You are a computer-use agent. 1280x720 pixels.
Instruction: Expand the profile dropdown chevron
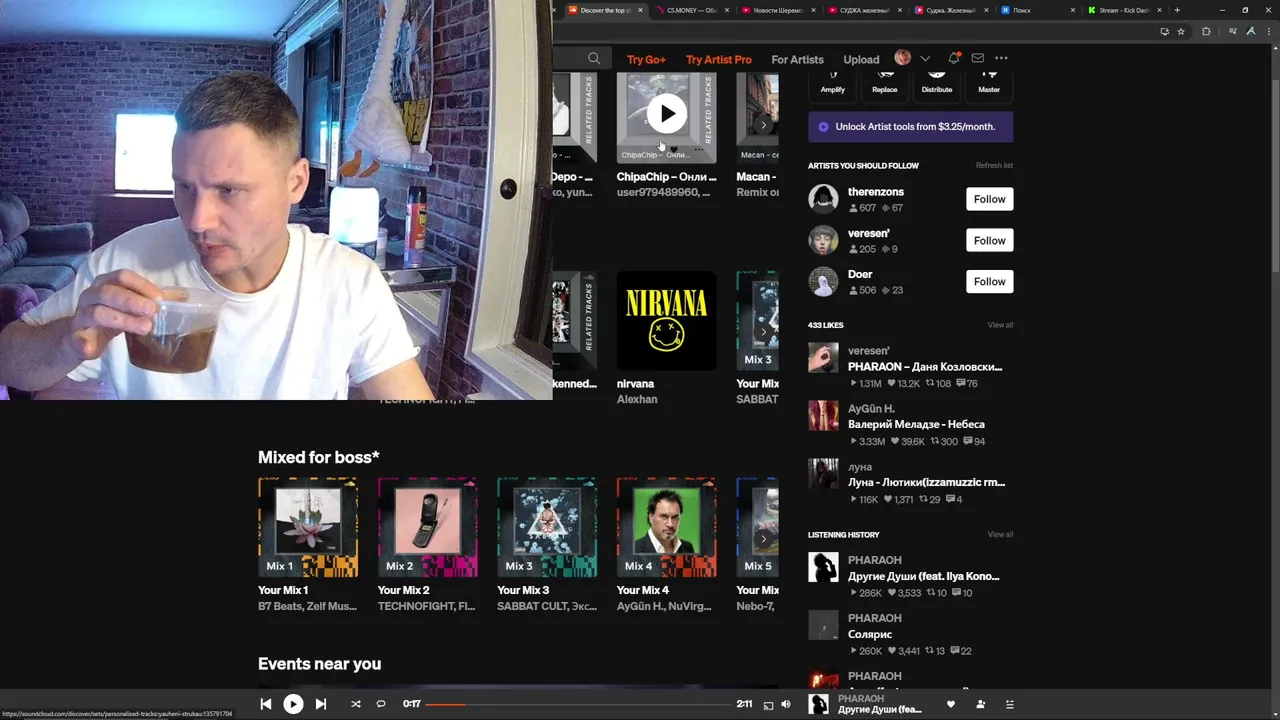[x=925, y=58]
